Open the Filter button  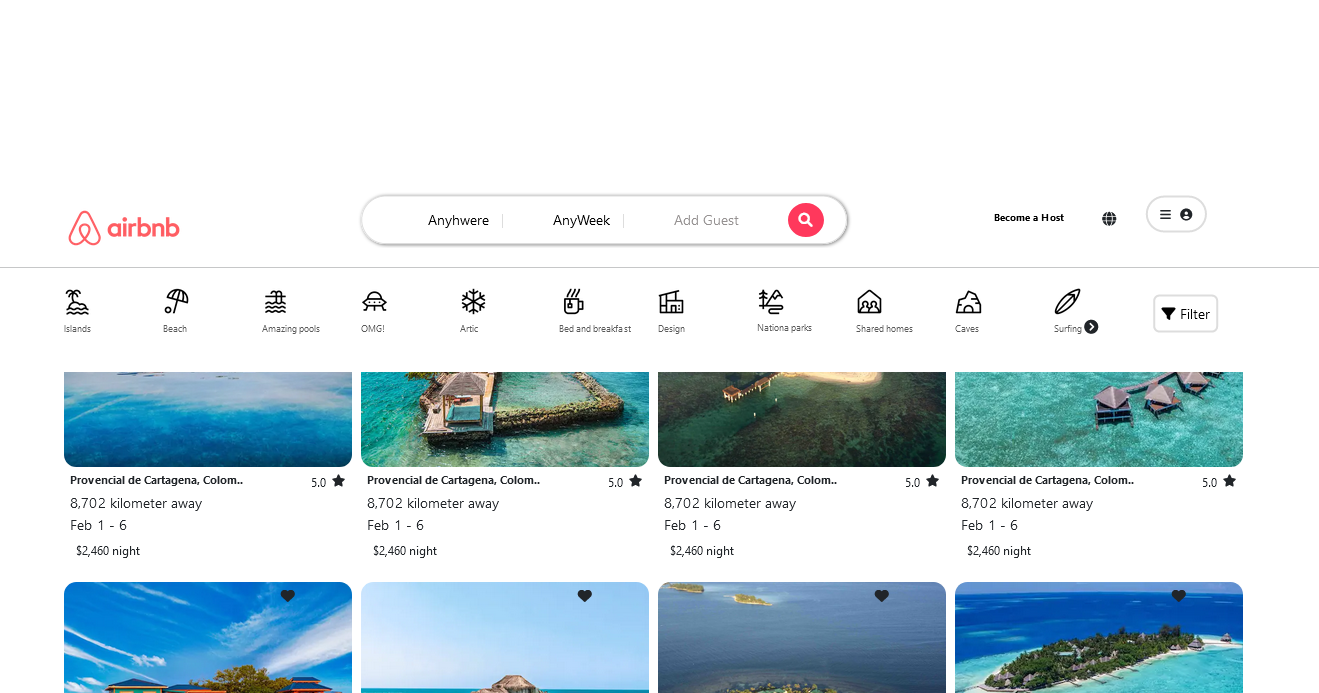(x=1185, y=314)
